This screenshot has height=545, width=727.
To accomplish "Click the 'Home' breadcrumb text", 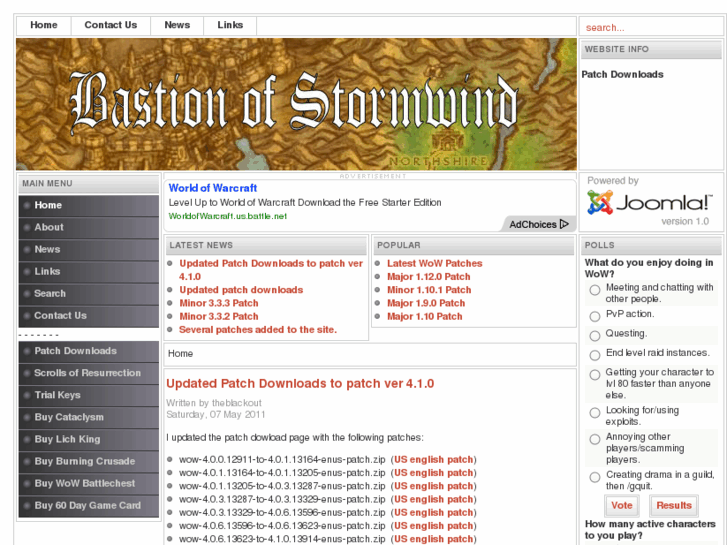I will tap(180, 353).
